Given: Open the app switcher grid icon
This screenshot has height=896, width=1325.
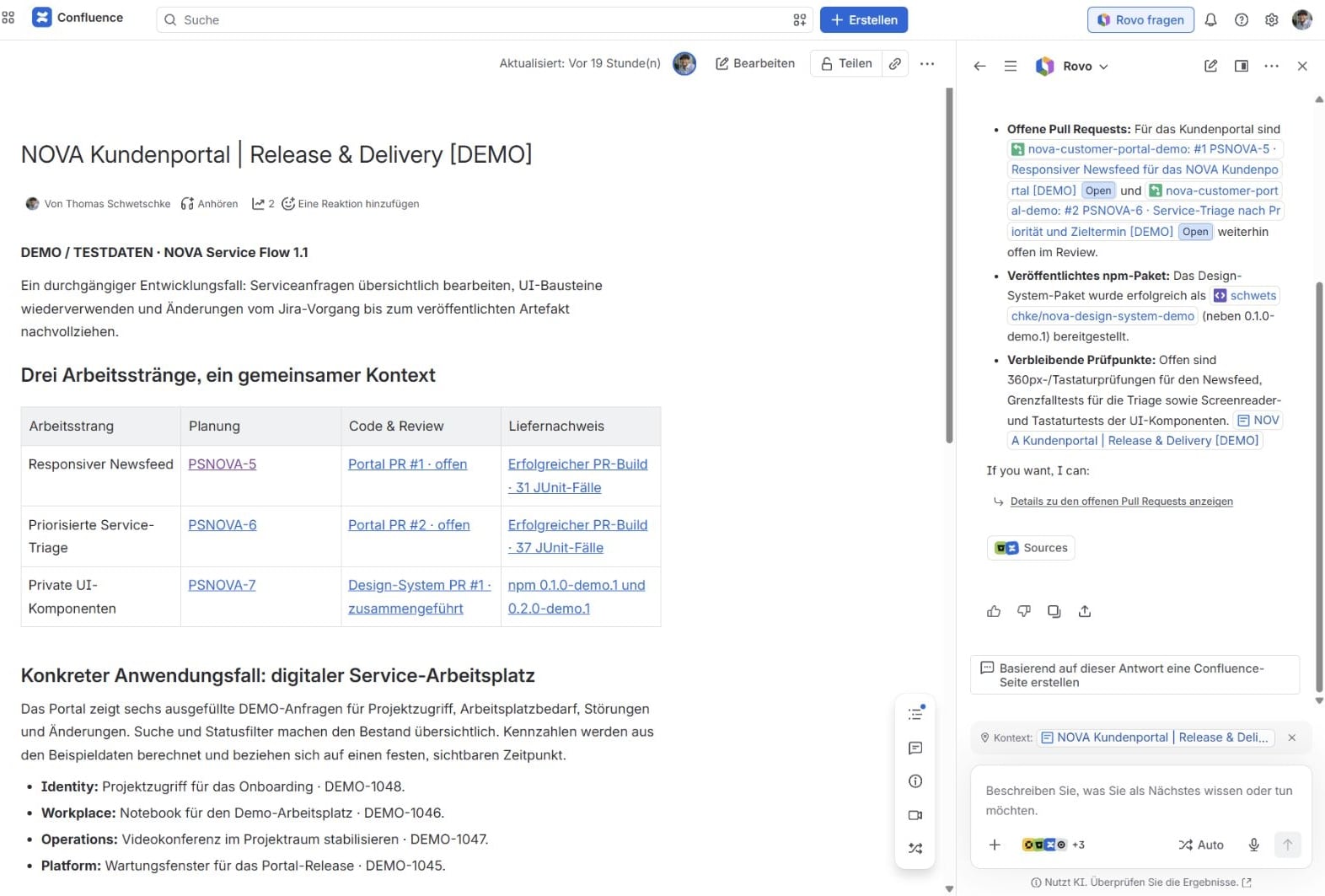Looking at the screenshot, I should 8,18.
